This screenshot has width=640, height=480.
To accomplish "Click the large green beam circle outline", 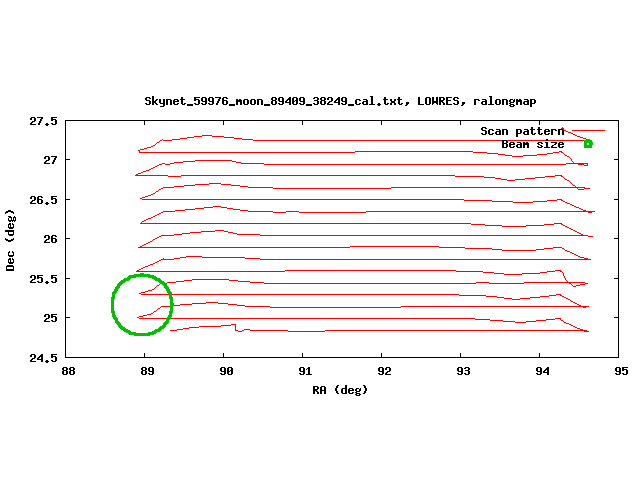I will (x=142, y=304).
